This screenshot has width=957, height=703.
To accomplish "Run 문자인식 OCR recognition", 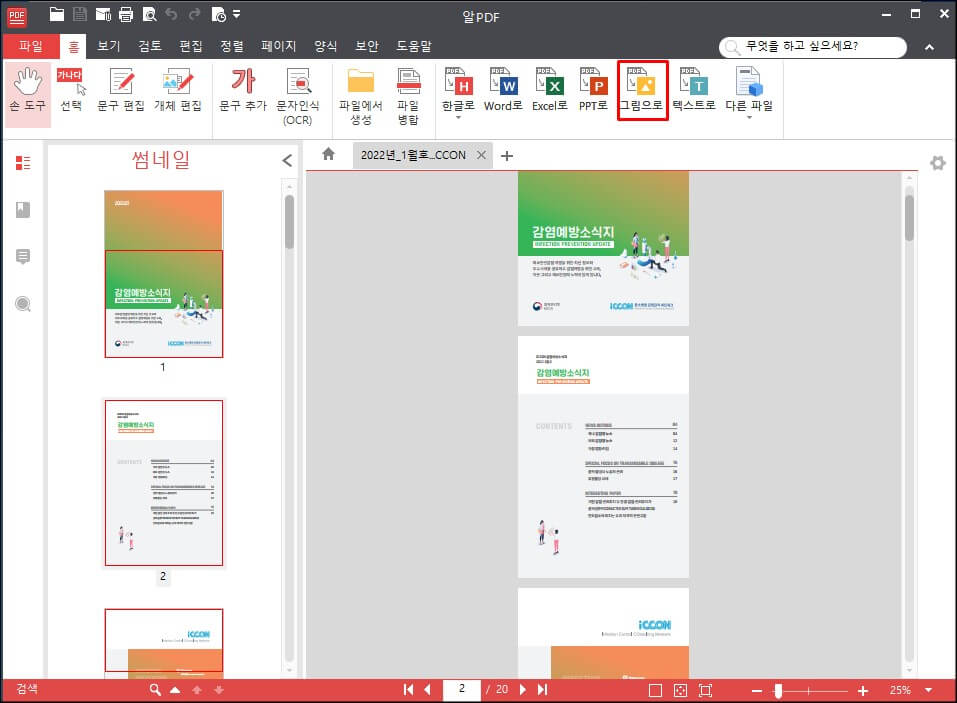I will tap(297, 90).
